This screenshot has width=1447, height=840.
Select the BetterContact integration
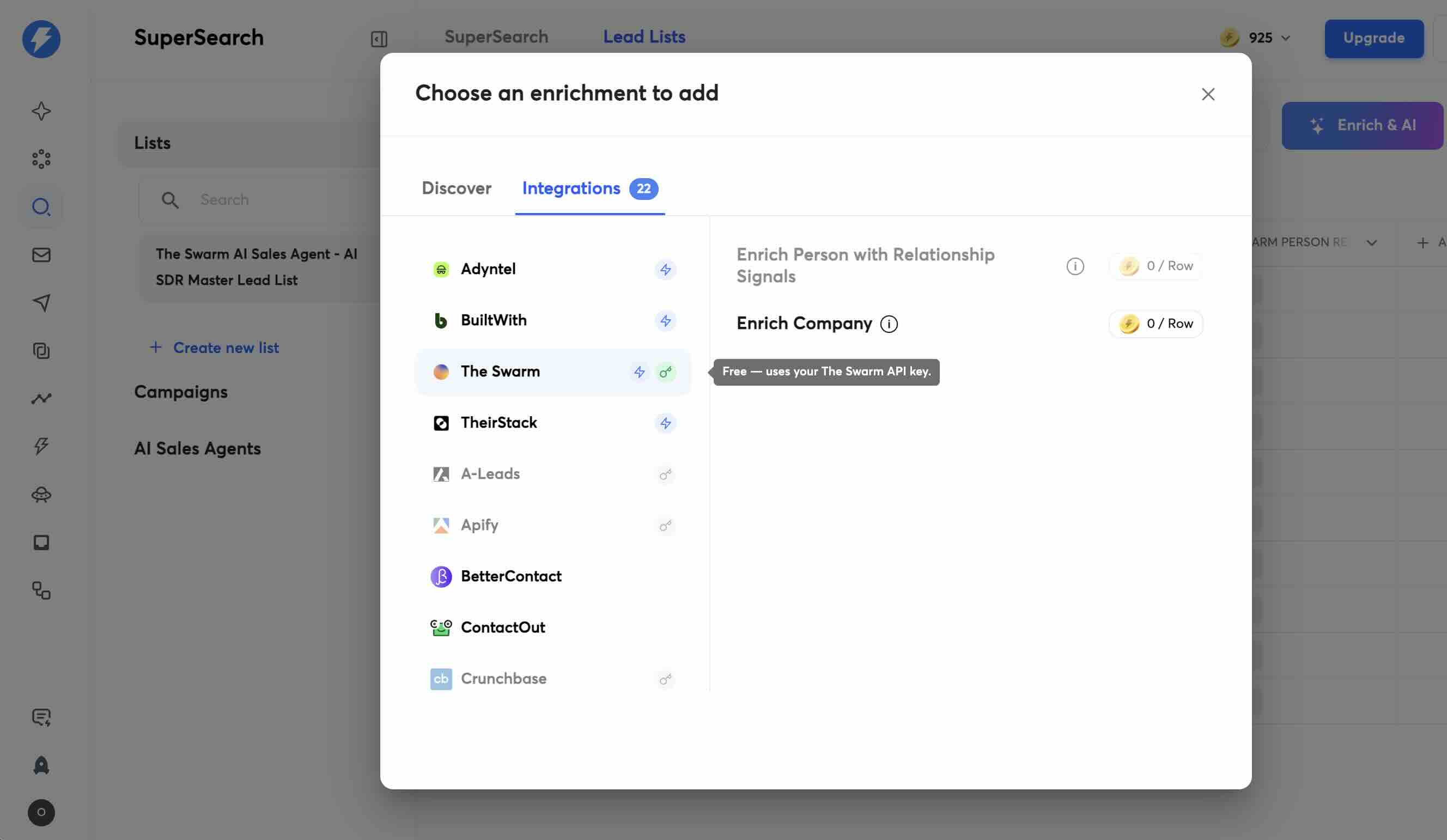553,576
